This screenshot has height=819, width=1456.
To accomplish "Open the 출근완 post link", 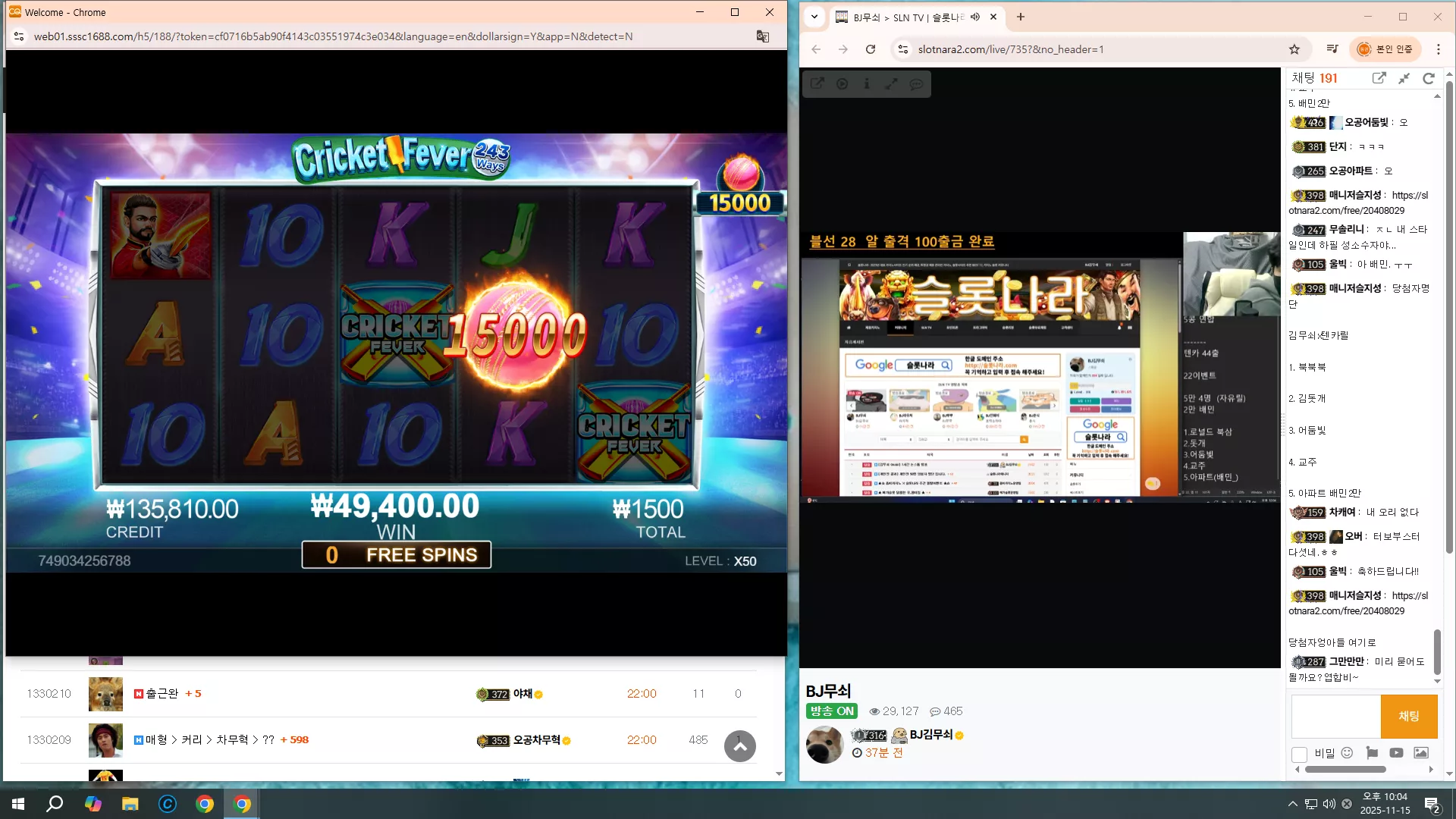I will [x=162, y=694].
